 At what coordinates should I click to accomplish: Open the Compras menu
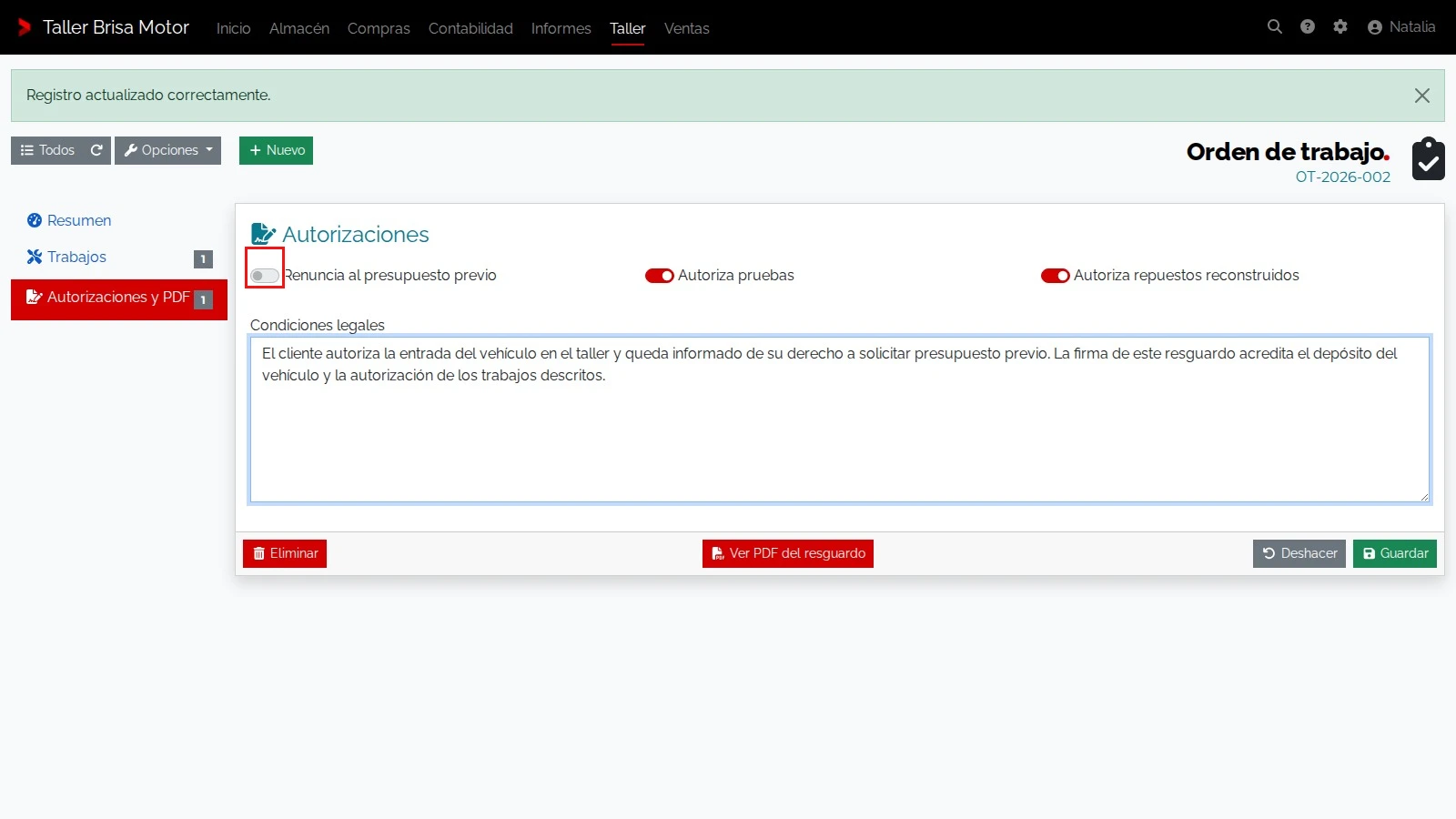point(379,28)
